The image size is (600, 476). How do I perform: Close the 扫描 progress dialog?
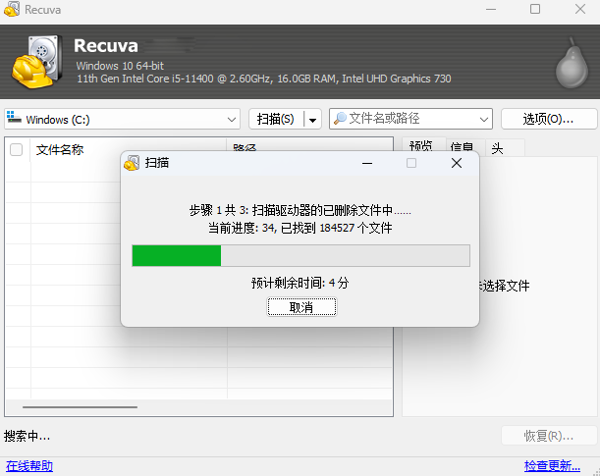pyautogui.click(x=456, y=163)
